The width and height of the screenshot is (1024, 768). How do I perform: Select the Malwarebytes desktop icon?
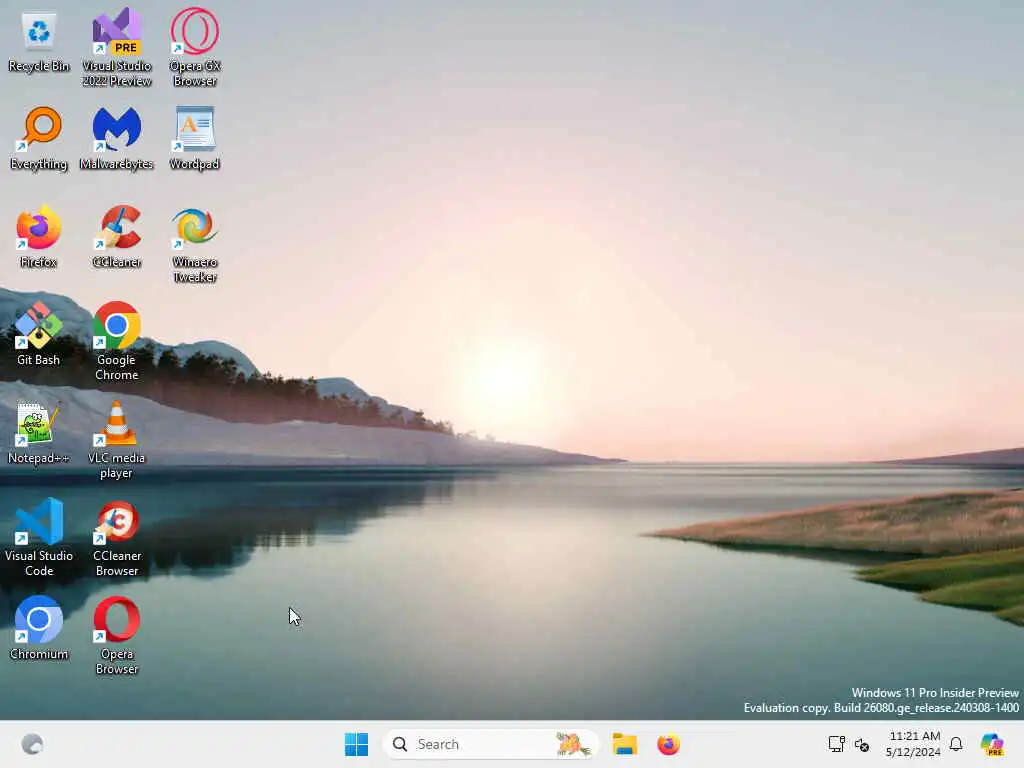[x=117, y=138]
